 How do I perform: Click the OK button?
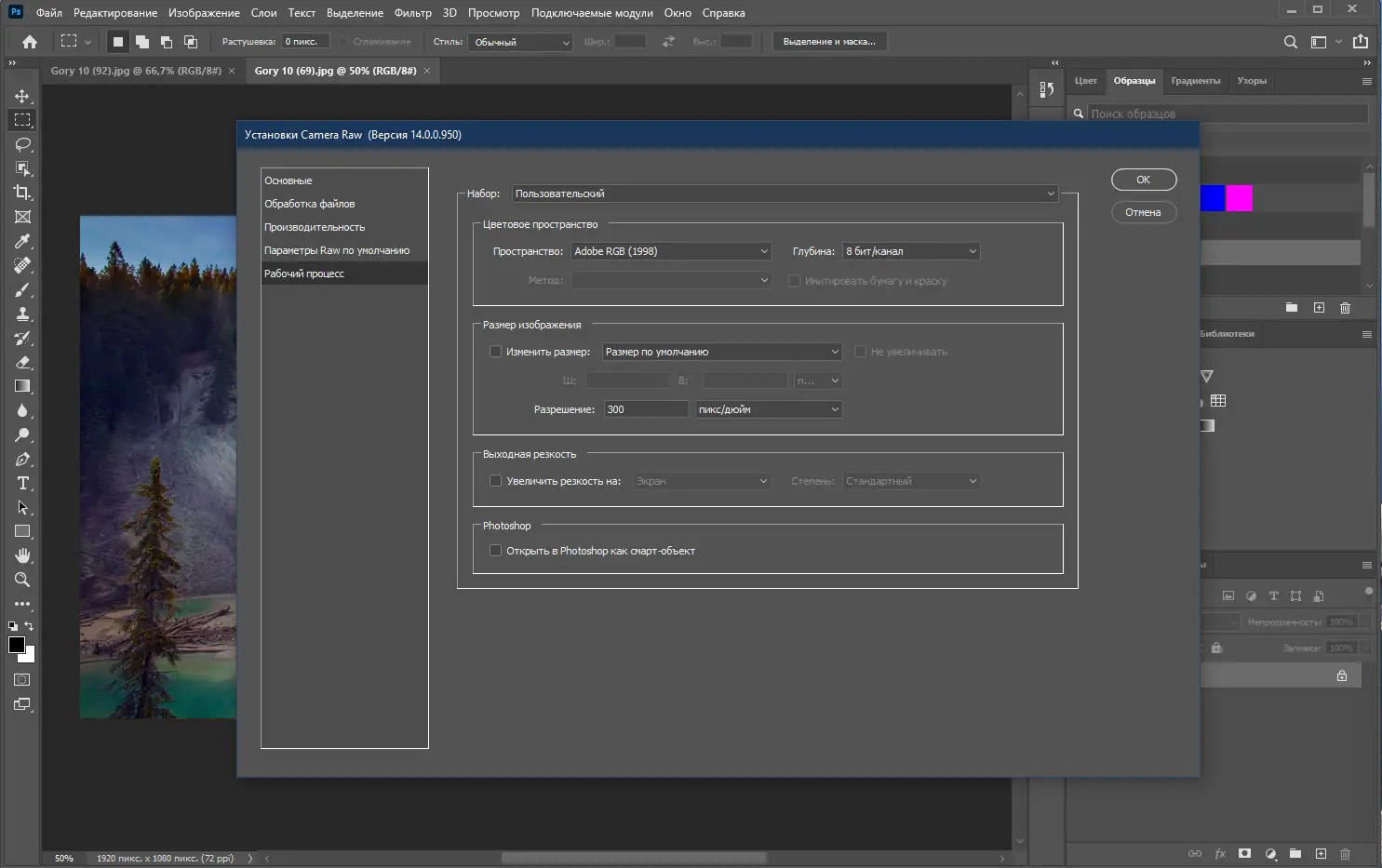1143,180
